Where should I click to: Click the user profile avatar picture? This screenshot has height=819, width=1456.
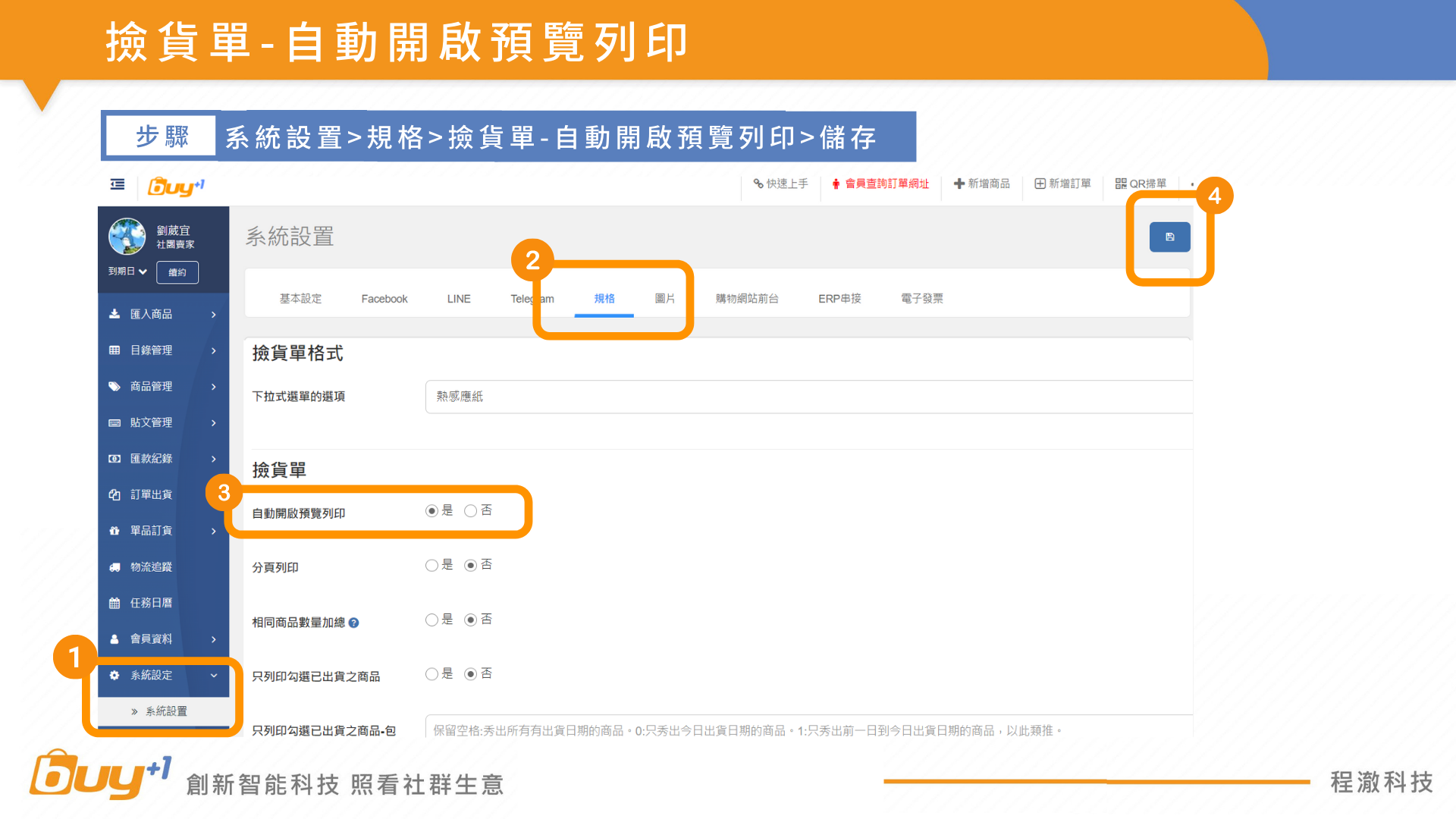click(127, 237)
